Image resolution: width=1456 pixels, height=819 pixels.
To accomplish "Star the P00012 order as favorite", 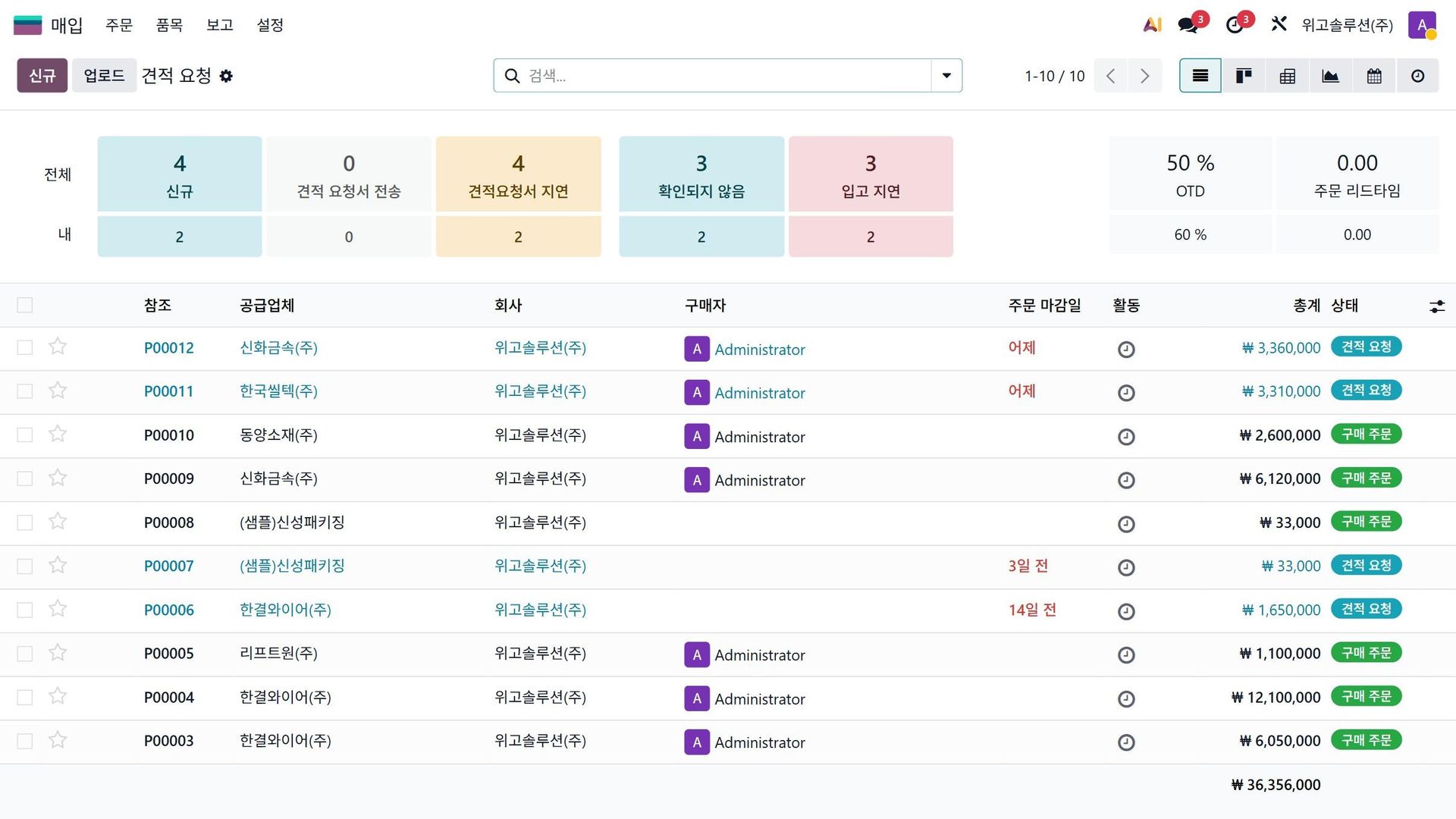I will click(58, 347).
